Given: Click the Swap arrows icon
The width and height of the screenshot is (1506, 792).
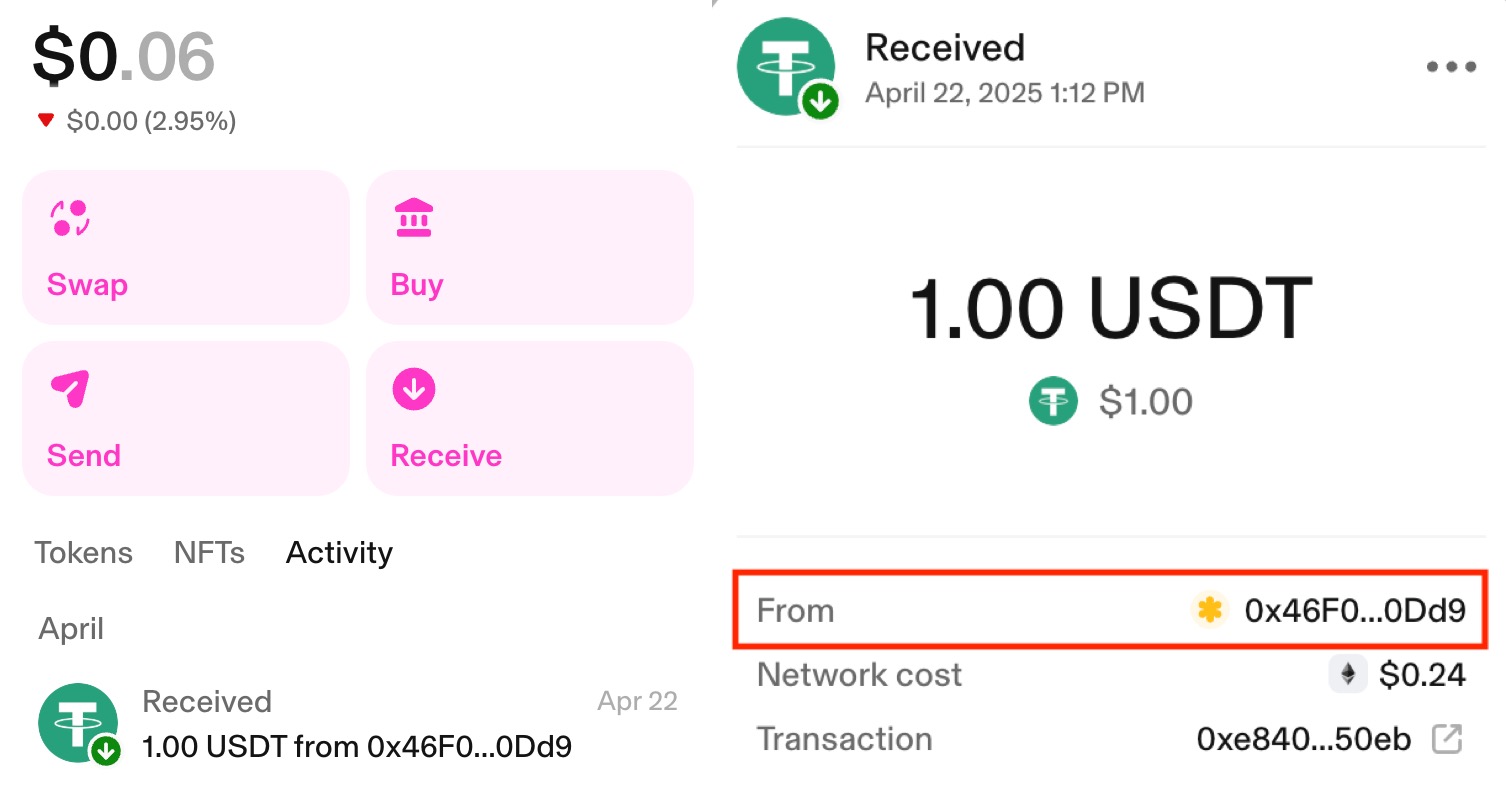Looking at the screenshot, I should tap(70, 218).
